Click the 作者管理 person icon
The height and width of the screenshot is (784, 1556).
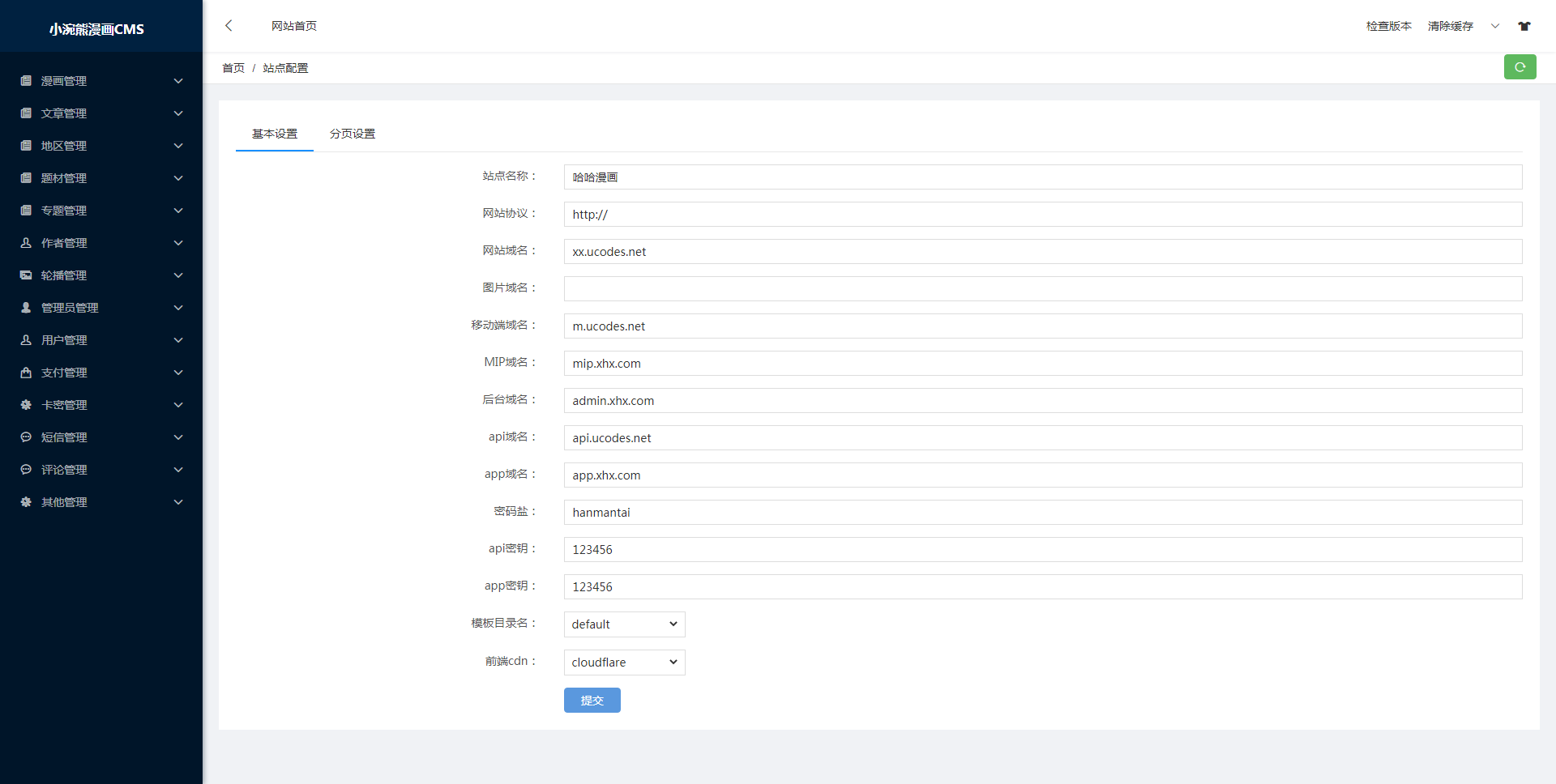click(x=26, y=243)
